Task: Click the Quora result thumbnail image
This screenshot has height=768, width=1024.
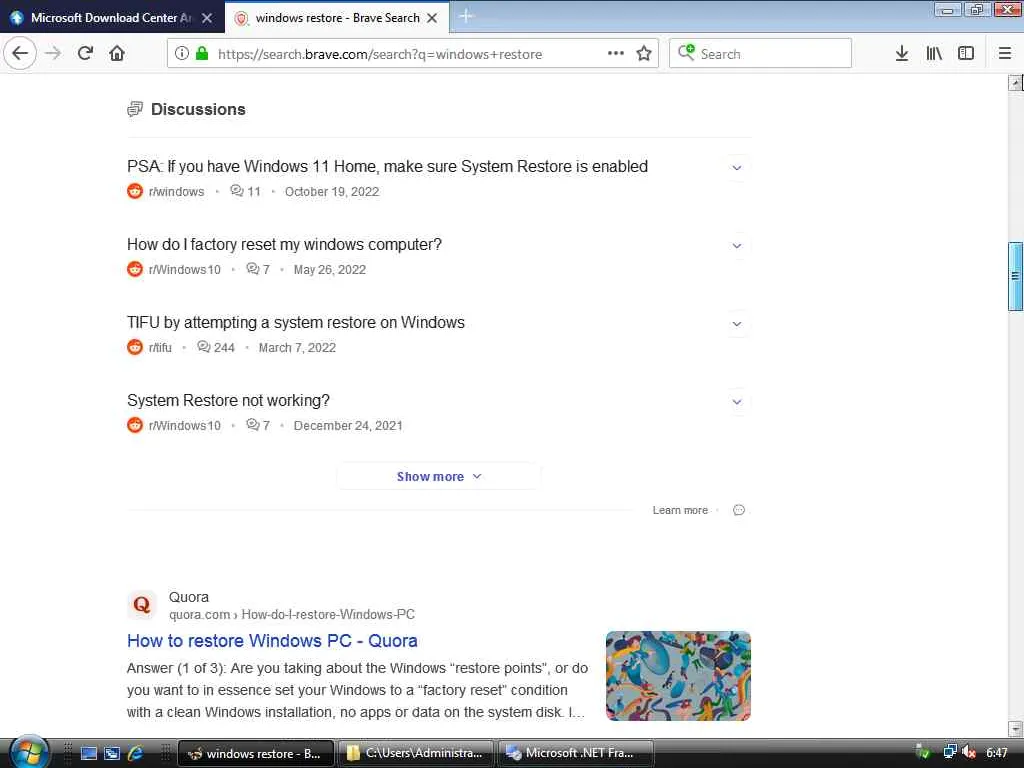Action: coord(678,676)
